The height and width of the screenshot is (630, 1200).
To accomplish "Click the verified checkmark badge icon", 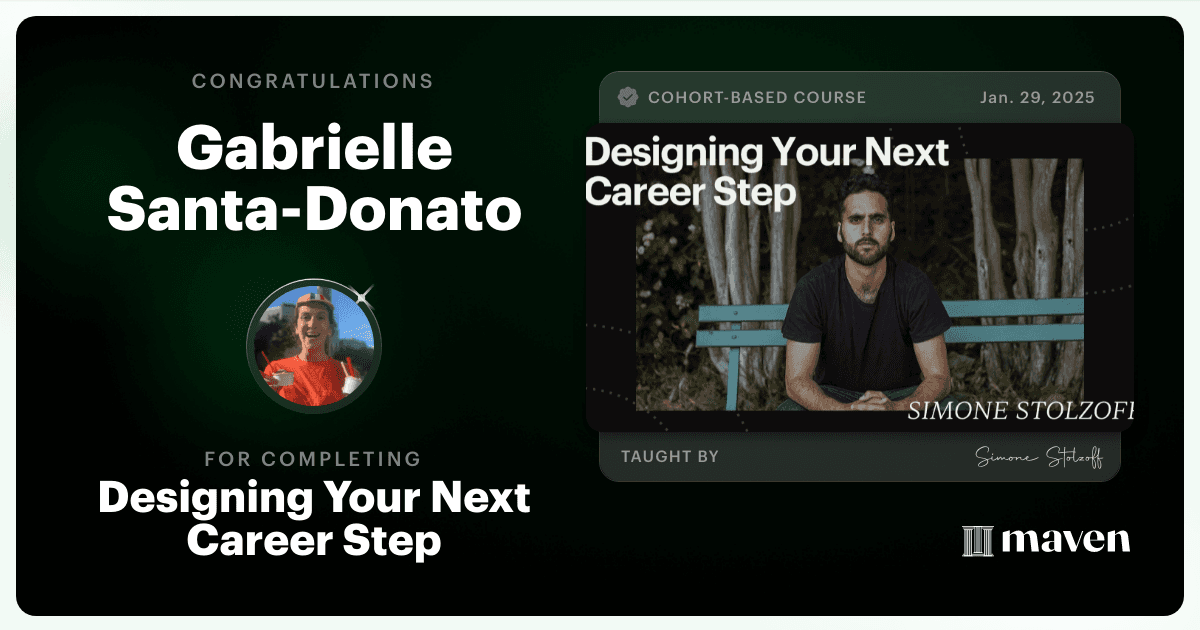I will (x=629, y=97).
